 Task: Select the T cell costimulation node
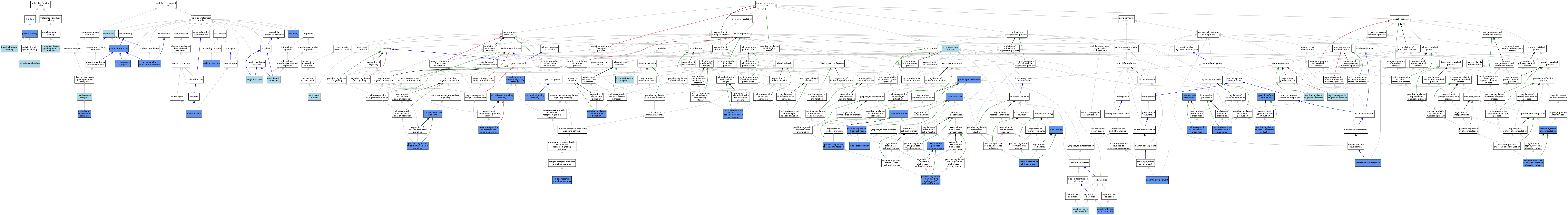tap(860, 146)
